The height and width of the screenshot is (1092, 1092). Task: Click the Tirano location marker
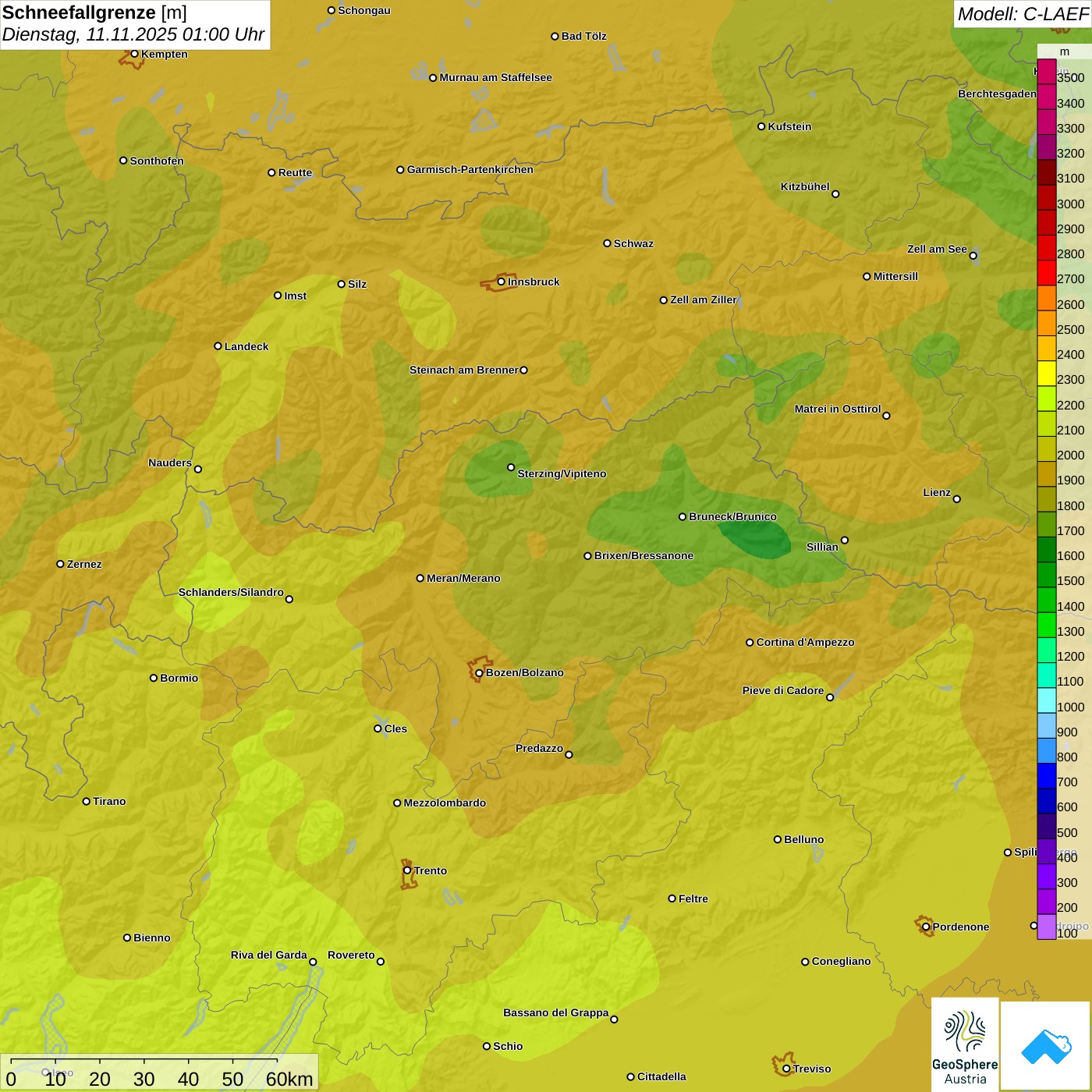[x=87, y=801]
